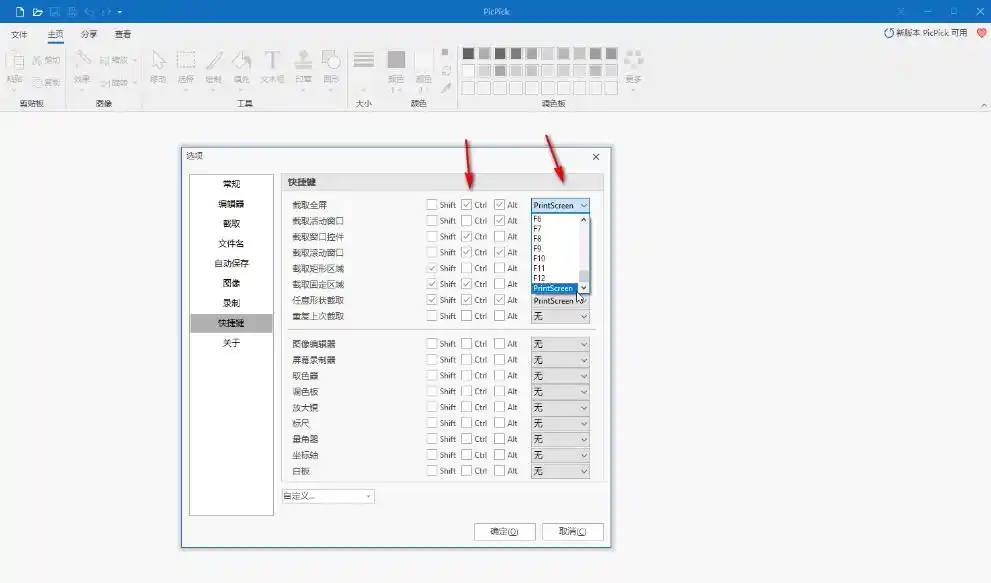
Task: Check Shift checkbox for 重复上次截取
Action: 432,316
